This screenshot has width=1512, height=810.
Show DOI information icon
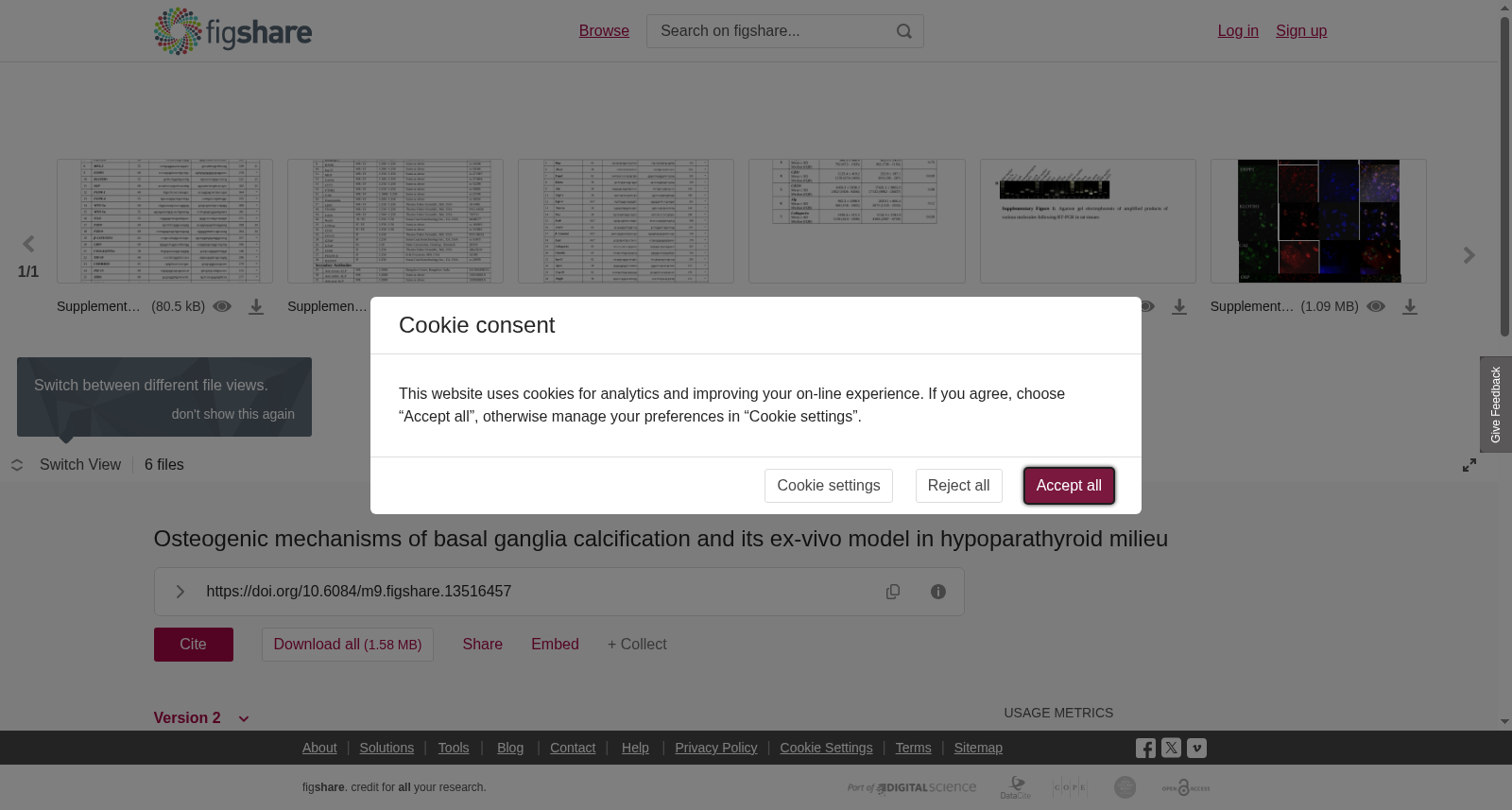click(938, 592)
